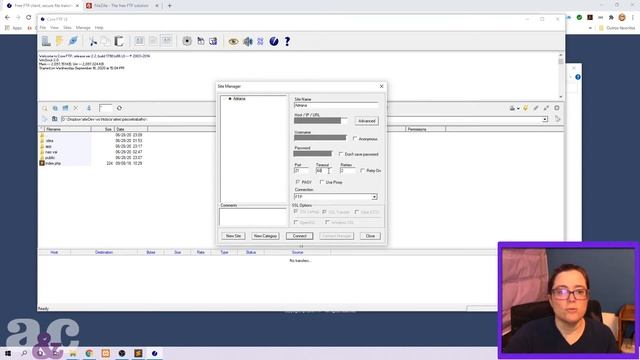Toggle the SSL Transfer checkbox
Image resolution: width=640 pixels, height=360 pixels.
(324, 212)
